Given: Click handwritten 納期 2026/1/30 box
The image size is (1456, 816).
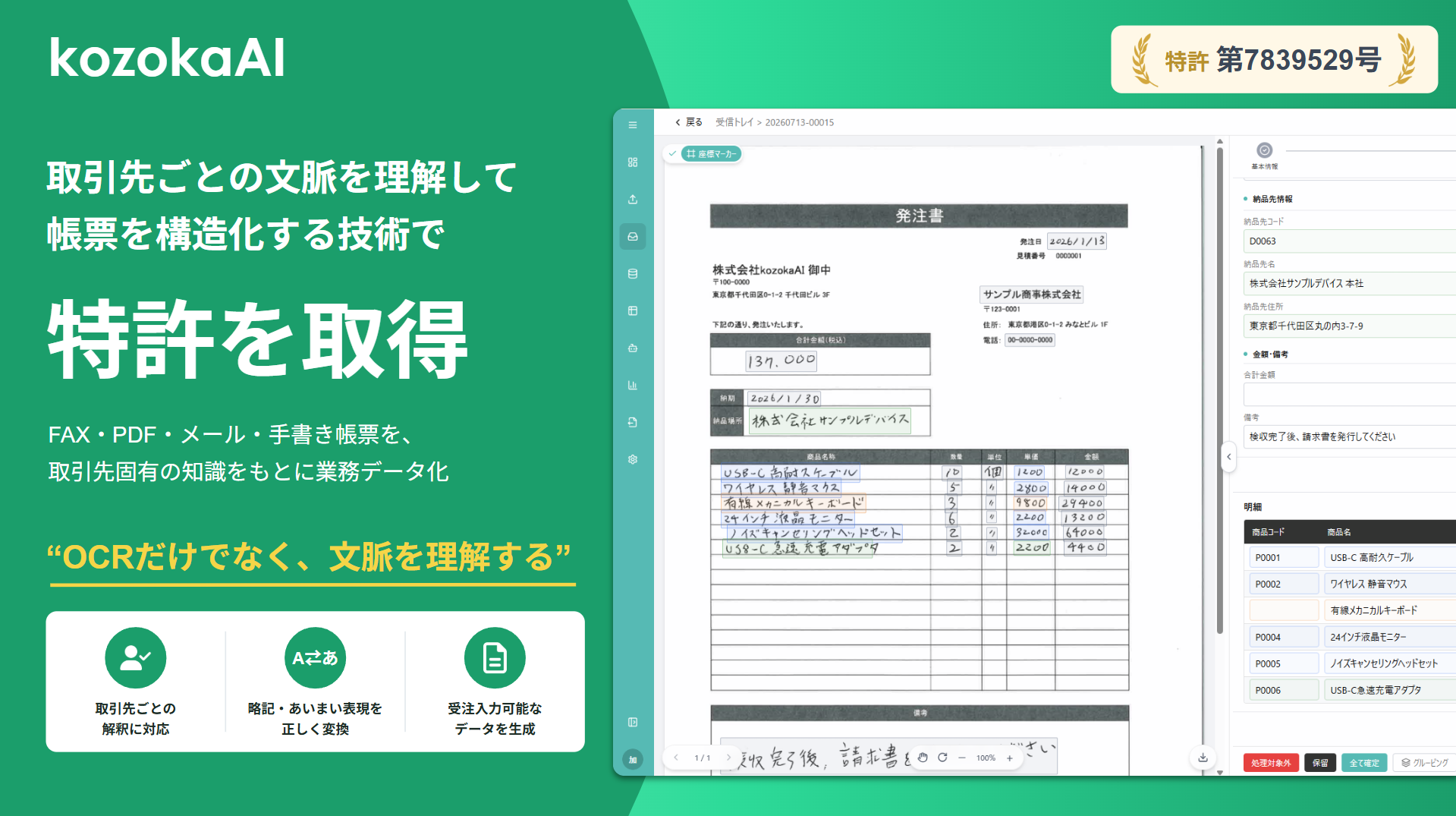Looking at the screenshot, I should click(x=785, y=399).
